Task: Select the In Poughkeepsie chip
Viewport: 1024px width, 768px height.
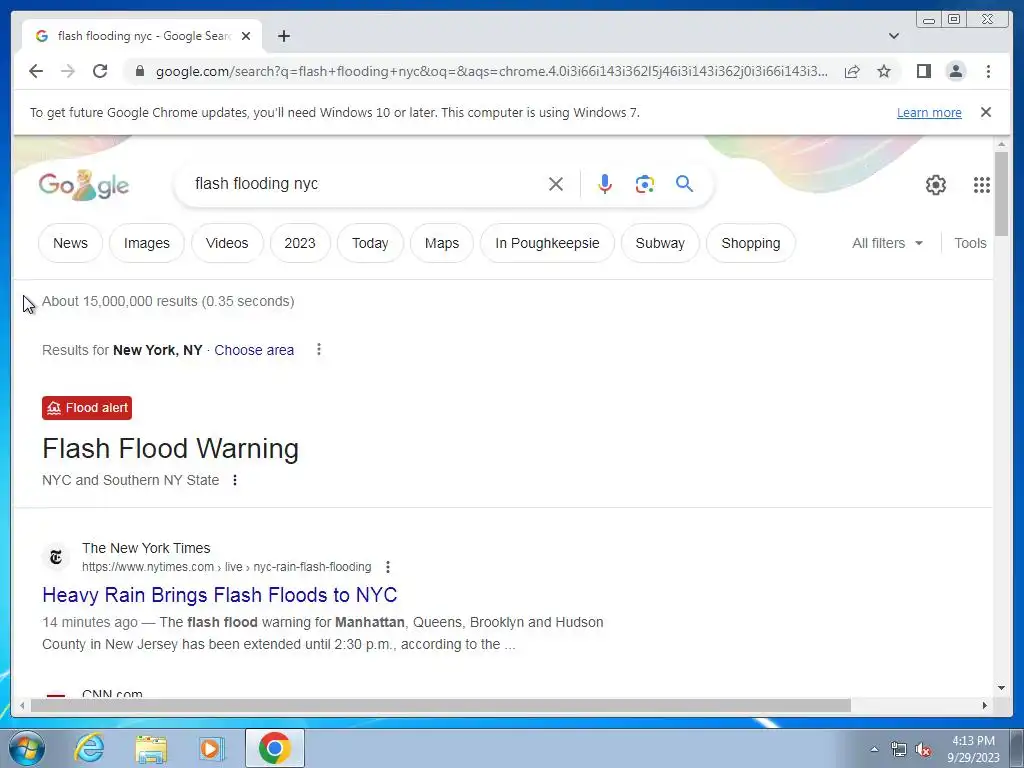Action: click(547, 243)
